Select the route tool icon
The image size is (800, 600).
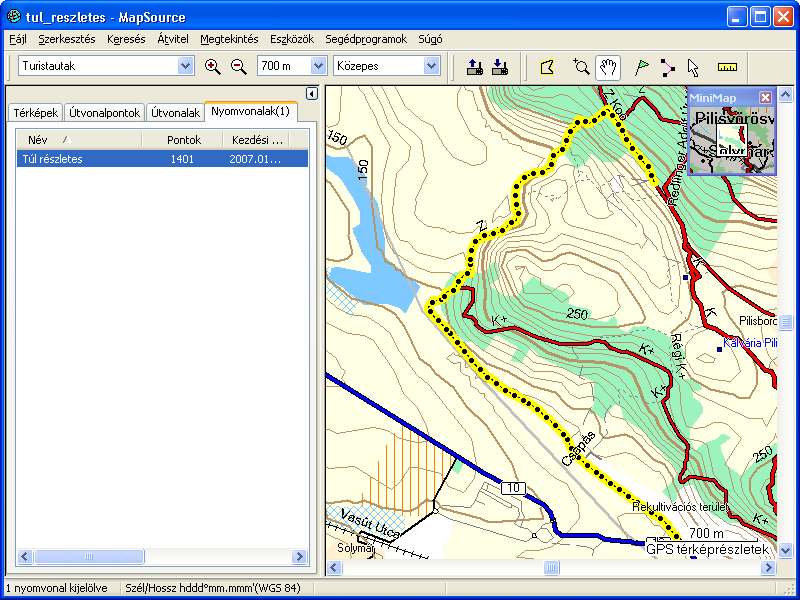(x=667, y=67)
